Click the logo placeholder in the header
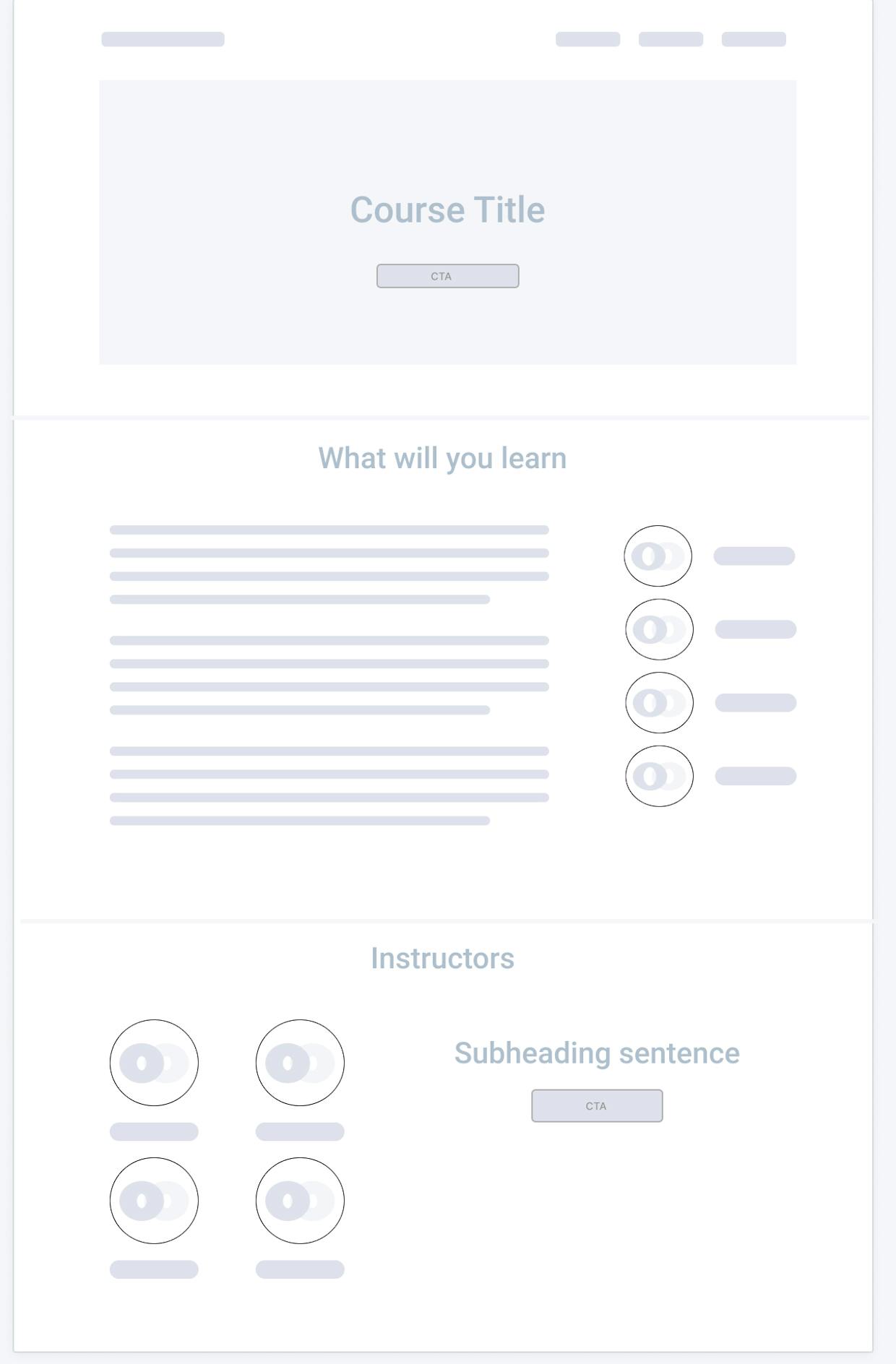 (163, 39)
